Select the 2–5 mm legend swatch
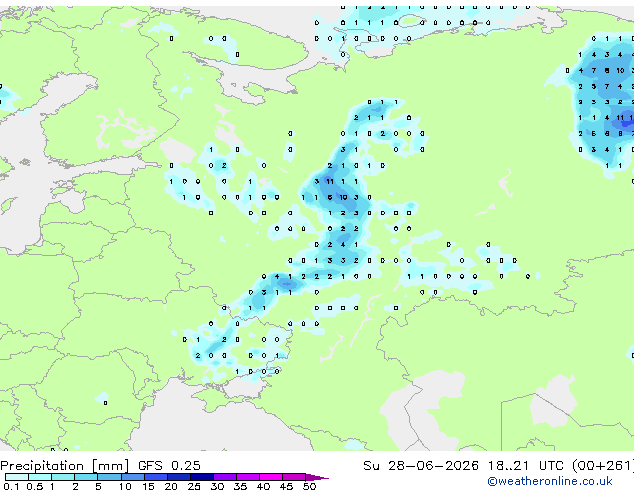634x490 pixels. [86, 477]
